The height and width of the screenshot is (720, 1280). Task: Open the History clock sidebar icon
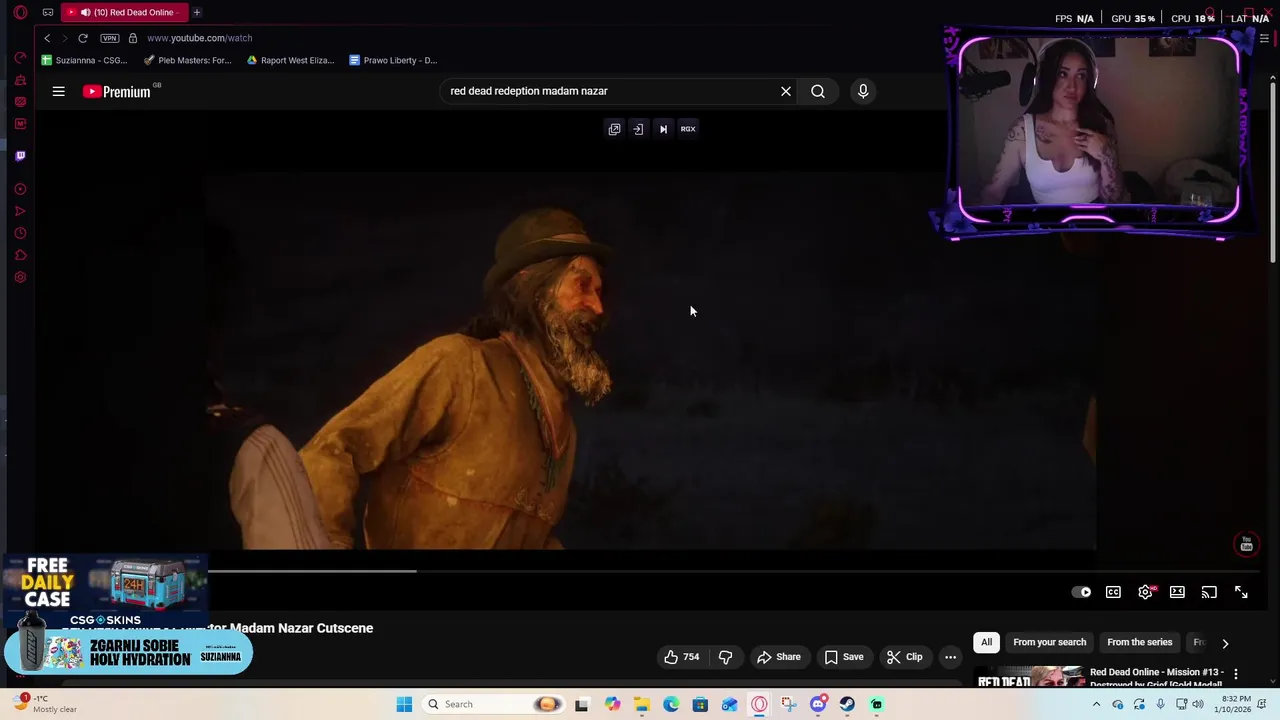pyautogui.click(x=20, y=233)
